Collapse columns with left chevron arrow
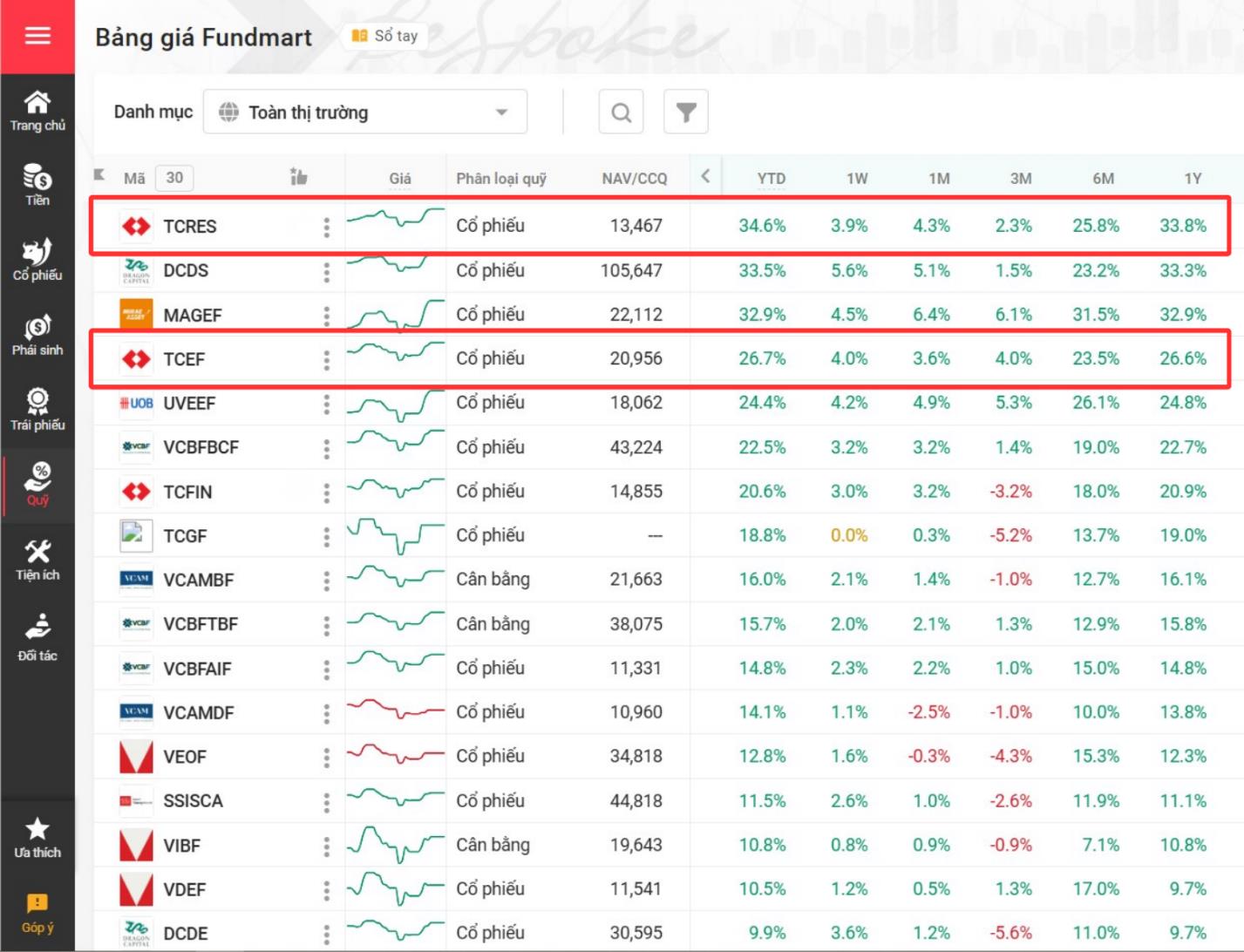Screen dimensions: 1244x952 [x=705, y=176]
